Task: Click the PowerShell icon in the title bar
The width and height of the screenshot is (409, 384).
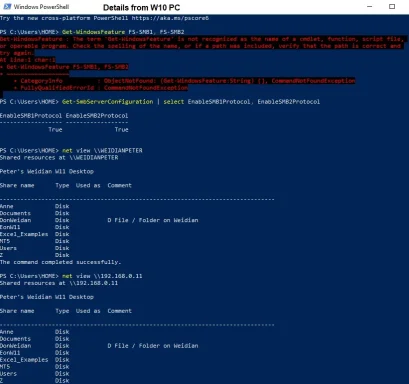Action: [7, 7]
